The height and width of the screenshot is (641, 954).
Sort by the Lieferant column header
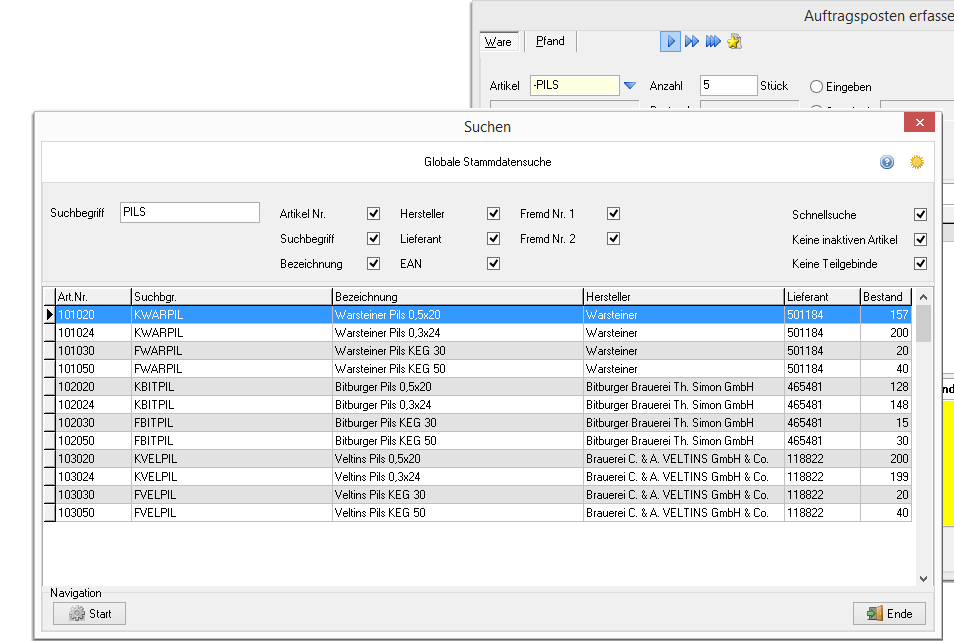[x=822, y=297]
